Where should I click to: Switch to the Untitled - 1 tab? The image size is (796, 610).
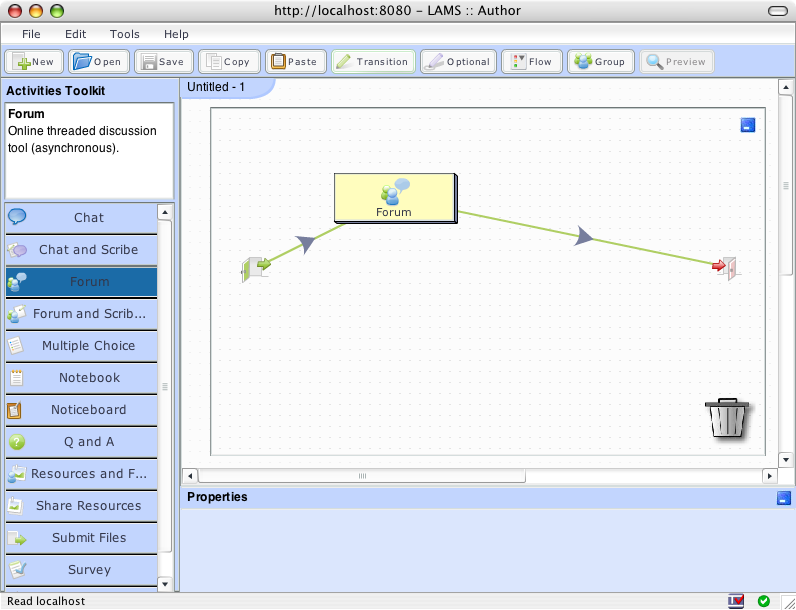[x=216, y=87]
